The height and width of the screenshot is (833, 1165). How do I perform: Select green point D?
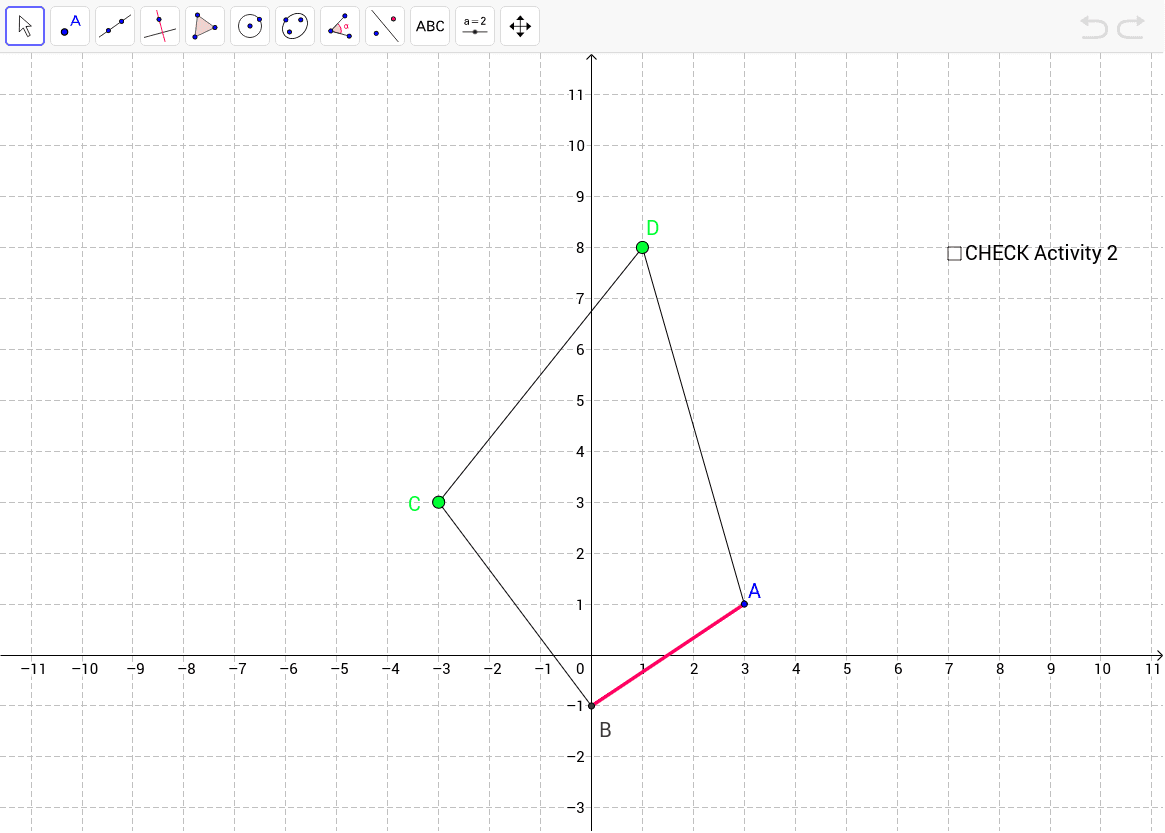pos(643,247)
